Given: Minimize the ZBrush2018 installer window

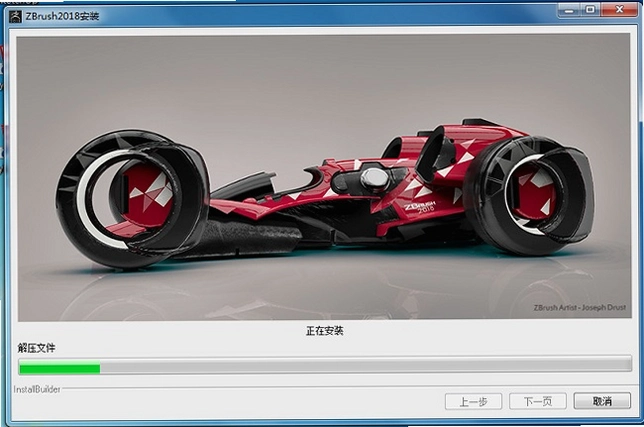Looking at the screenshot, I should pyautogui.click(x=569, y=9).
